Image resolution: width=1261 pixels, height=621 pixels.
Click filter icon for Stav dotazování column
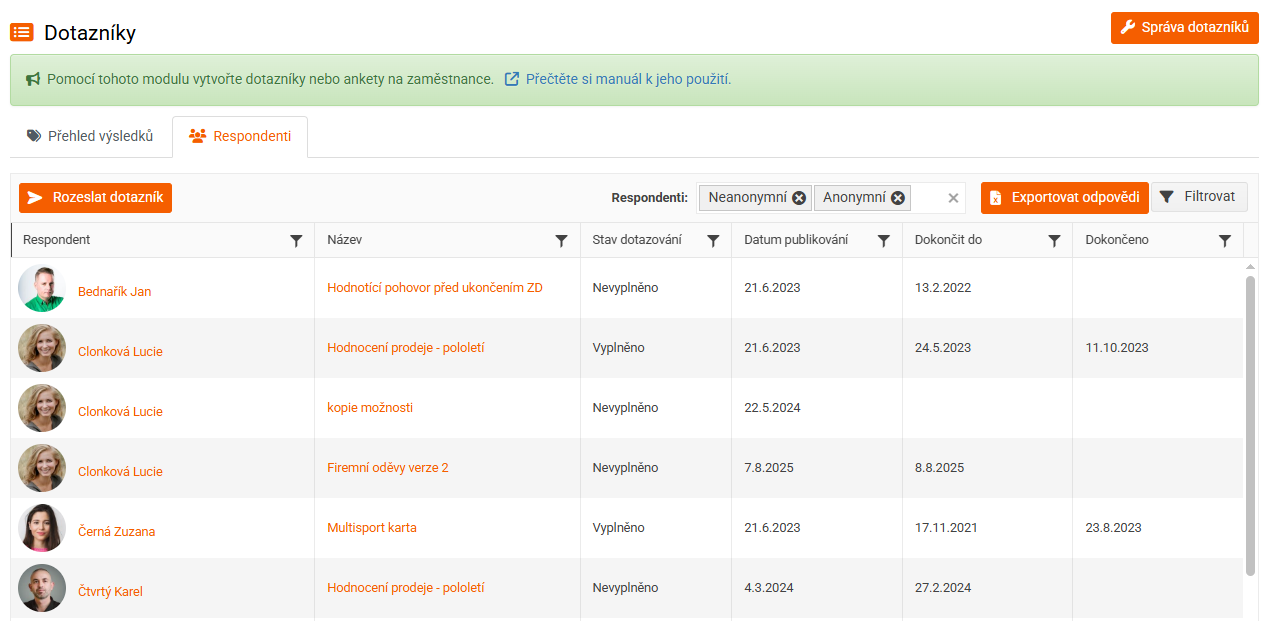713,241
